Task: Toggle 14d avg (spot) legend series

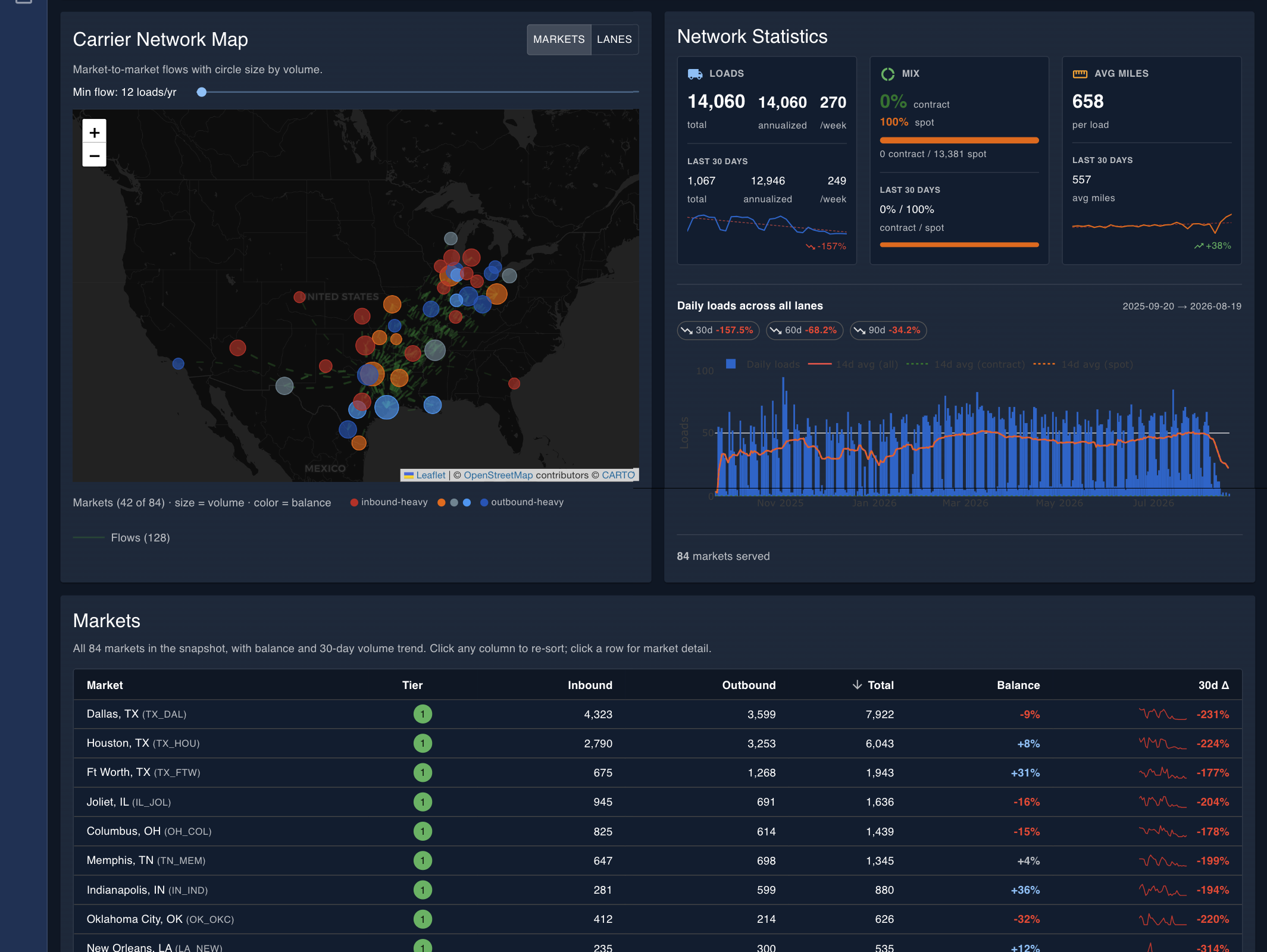Action: click(1083, 364)
